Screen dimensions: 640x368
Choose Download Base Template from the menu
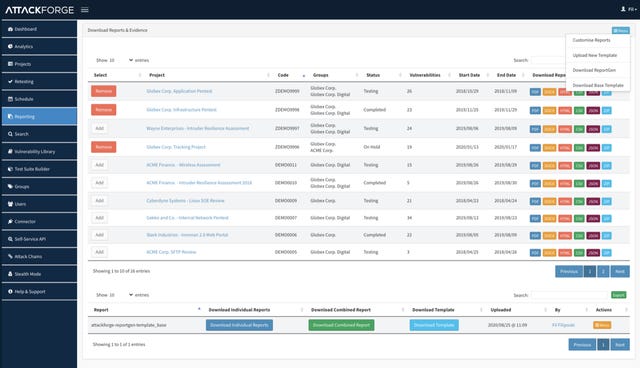pos(598,85)
